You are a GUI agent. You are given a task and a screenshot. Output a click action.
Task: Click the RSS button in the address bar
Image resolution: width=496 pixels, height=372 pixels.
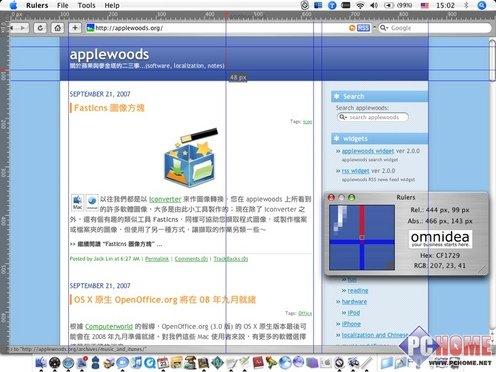pyautogui.click(x=363, y=28)
